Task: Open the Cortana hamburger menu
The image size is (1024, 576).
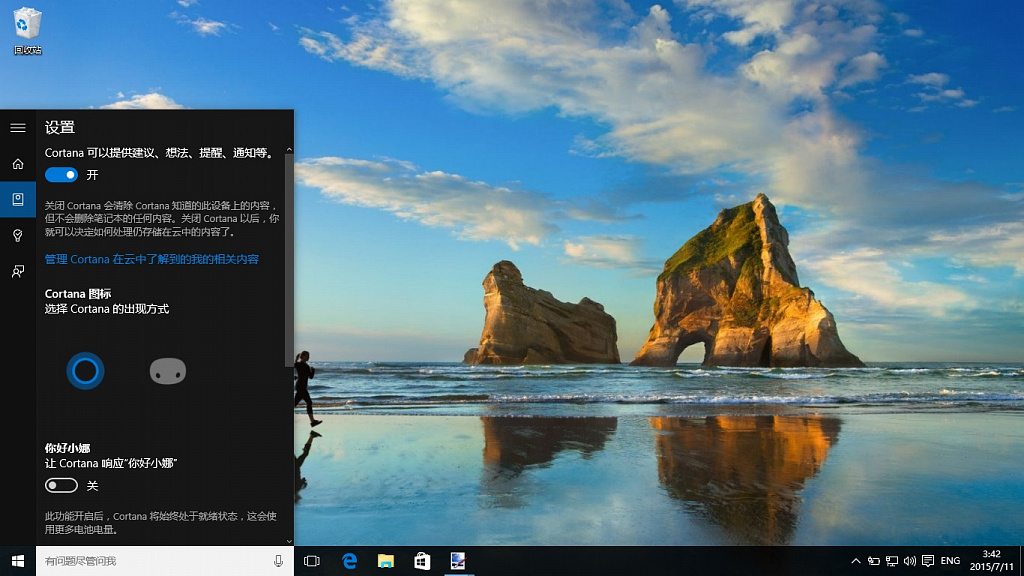Action: tap(18, 128)
